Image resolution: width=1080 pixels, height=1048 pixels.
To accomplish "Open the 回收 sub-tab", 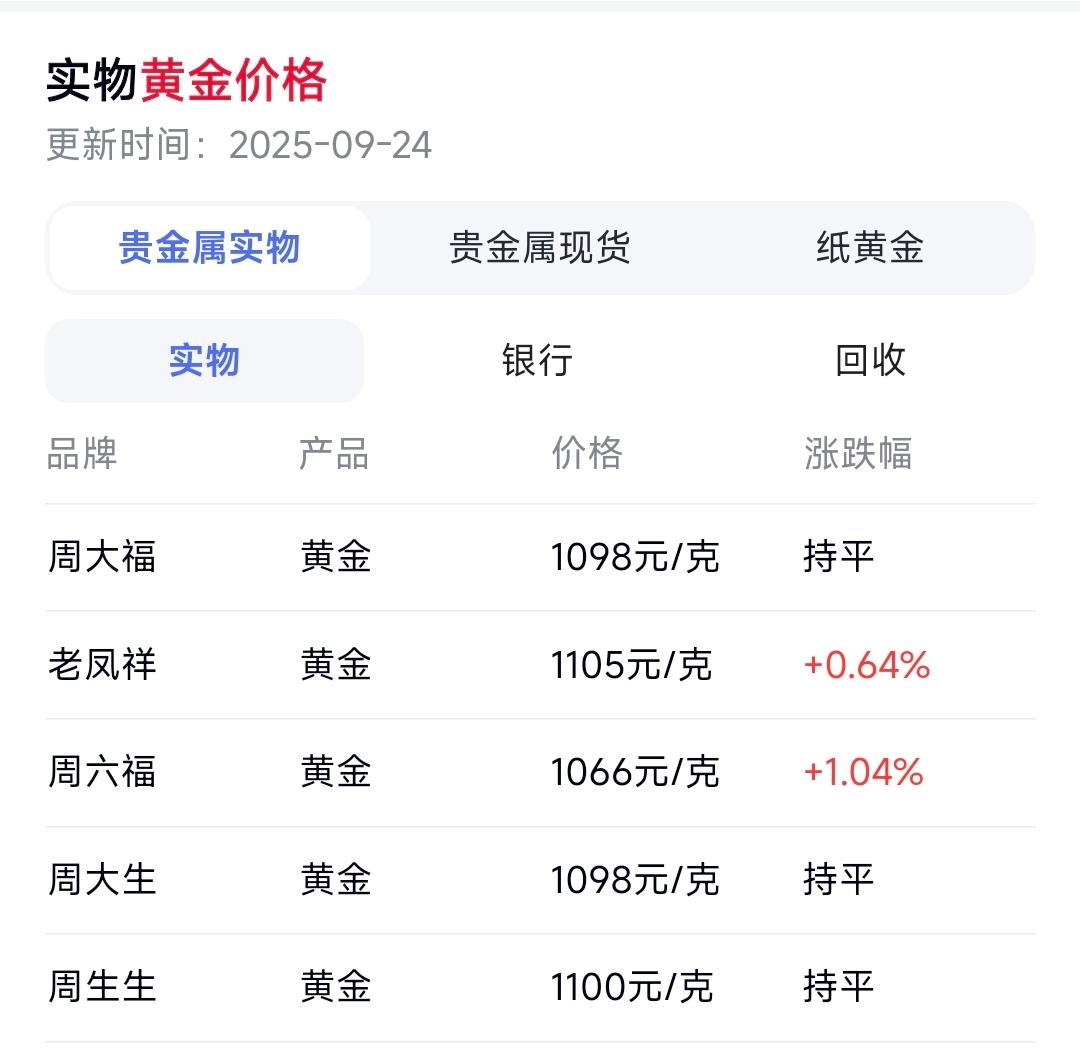I will click(871, 361).
